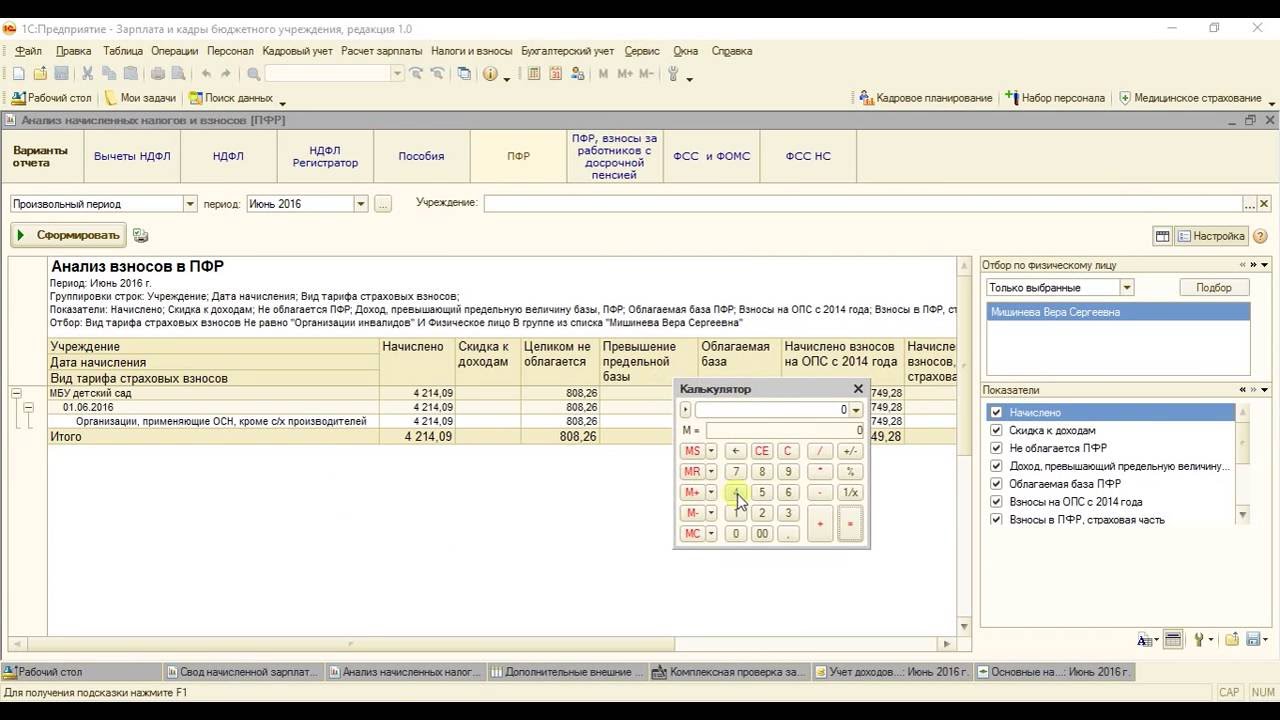Click the Подбор button
1280x720 pixels.
(x=1213, y=288)
